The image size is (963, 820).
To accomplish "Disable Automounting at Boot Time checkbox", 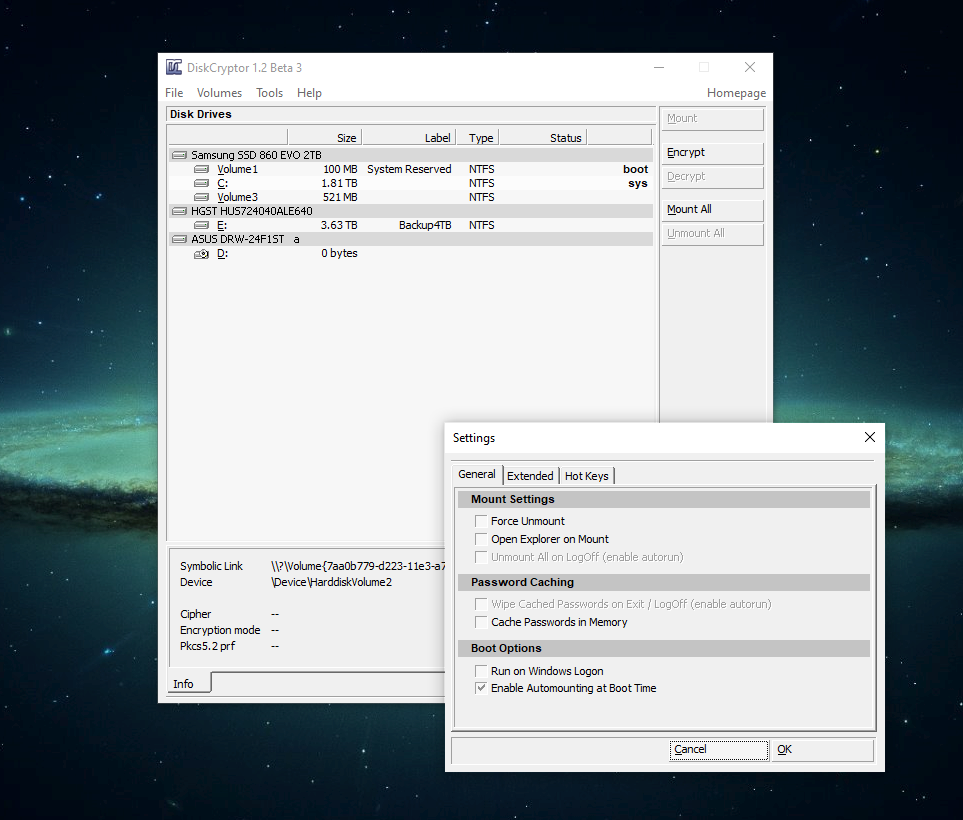I will tap(481, 689).
